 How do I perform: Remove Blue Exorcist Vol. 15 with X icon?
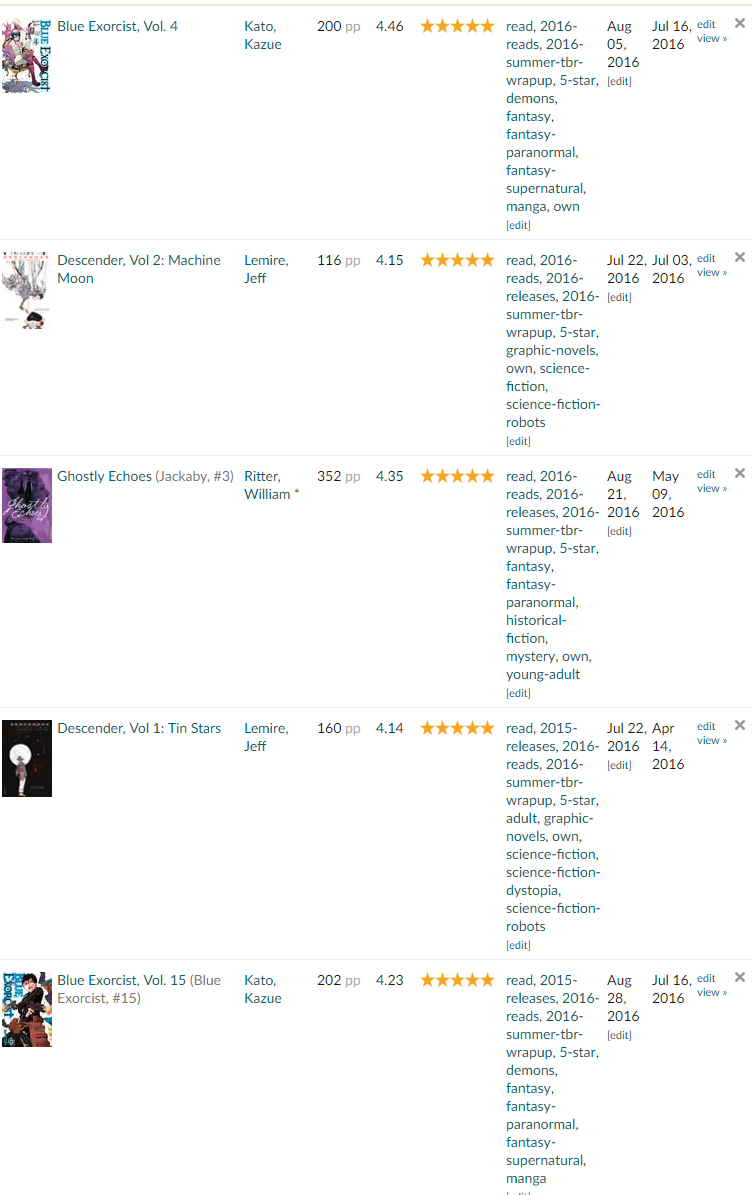[739, 978]
